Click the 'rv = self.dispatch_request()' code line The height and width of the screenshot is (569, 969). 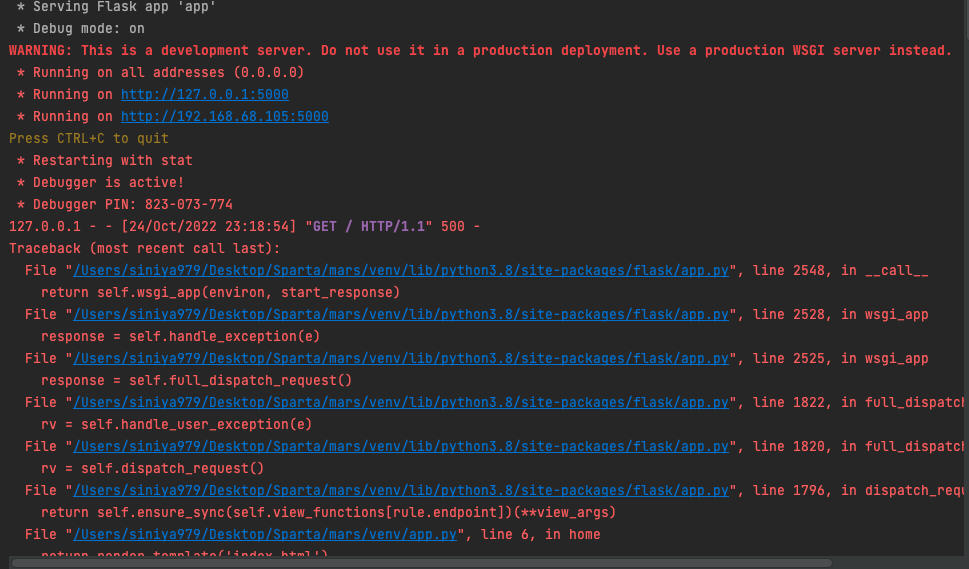click(153, 468)
